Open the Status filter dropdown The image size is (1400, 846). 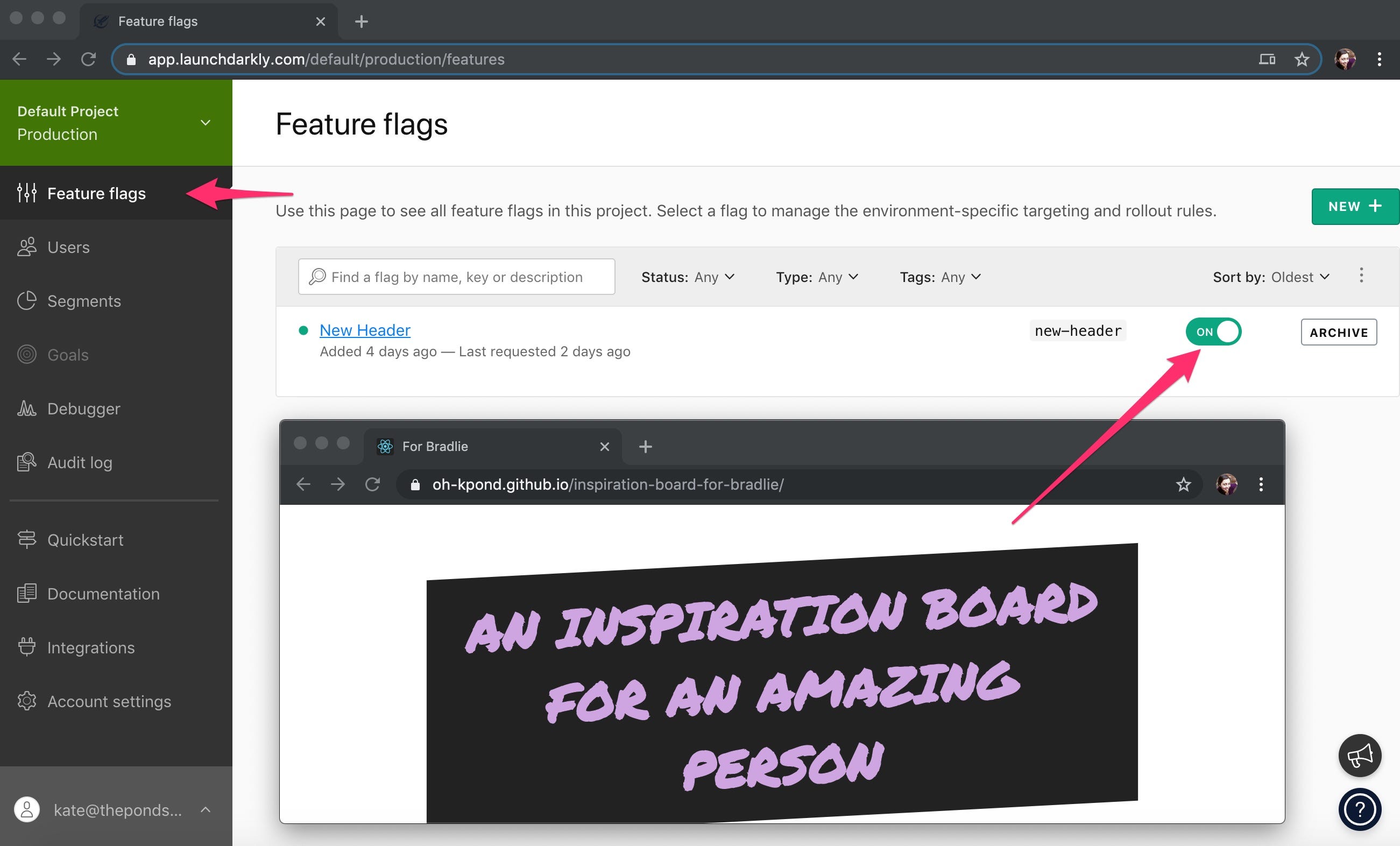tap(688, 277)
